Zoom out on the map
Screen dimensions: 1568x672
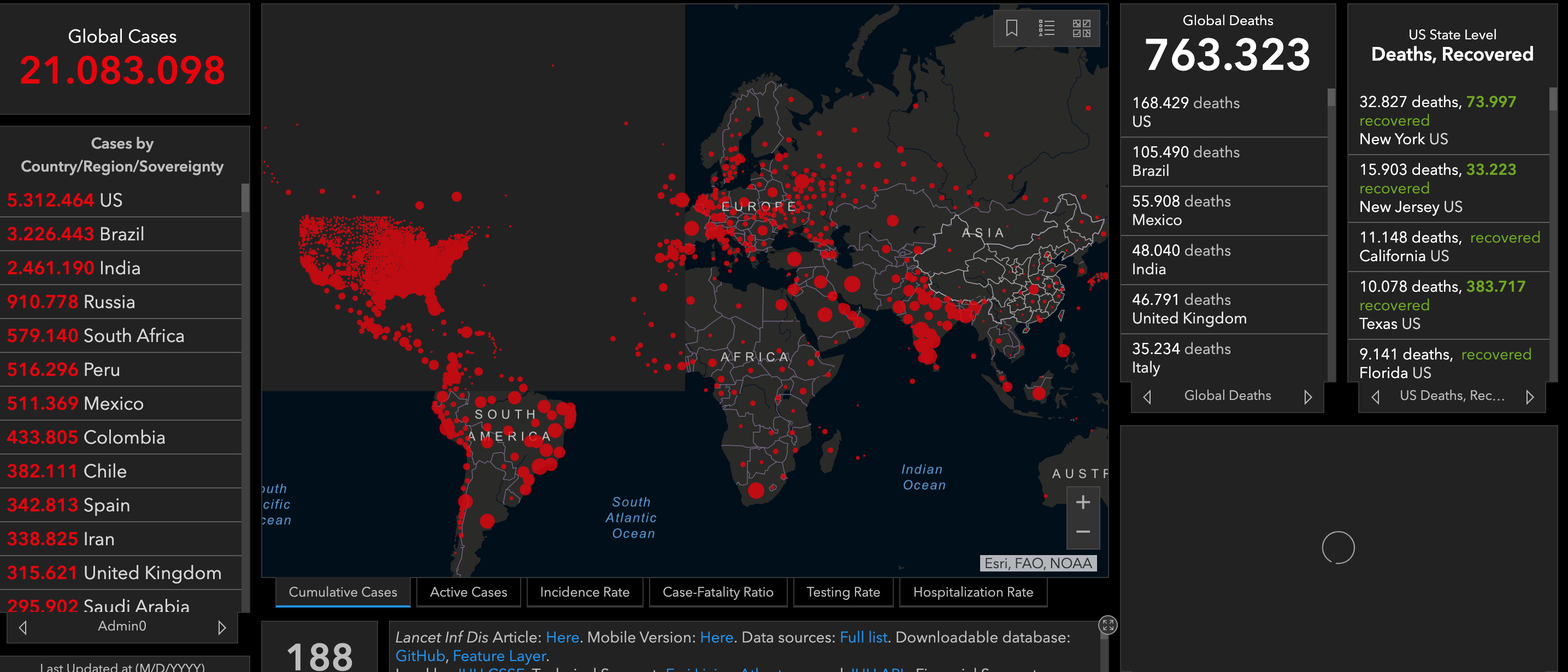pyautogui.click(x=1082, y=532)
